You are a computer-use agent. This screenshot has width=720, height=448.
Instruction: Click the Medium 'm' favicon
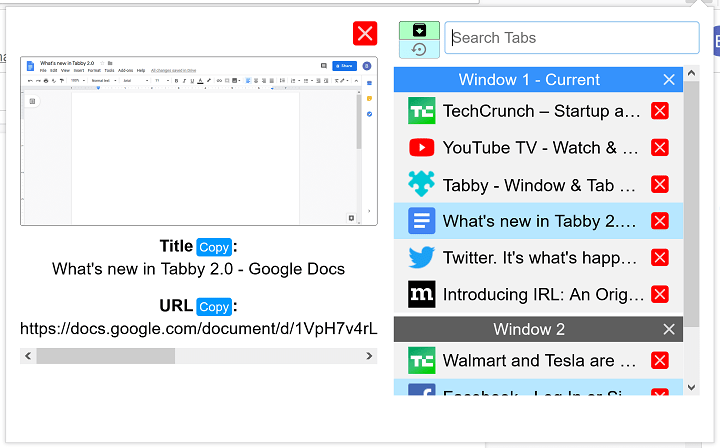pos(422,294)
